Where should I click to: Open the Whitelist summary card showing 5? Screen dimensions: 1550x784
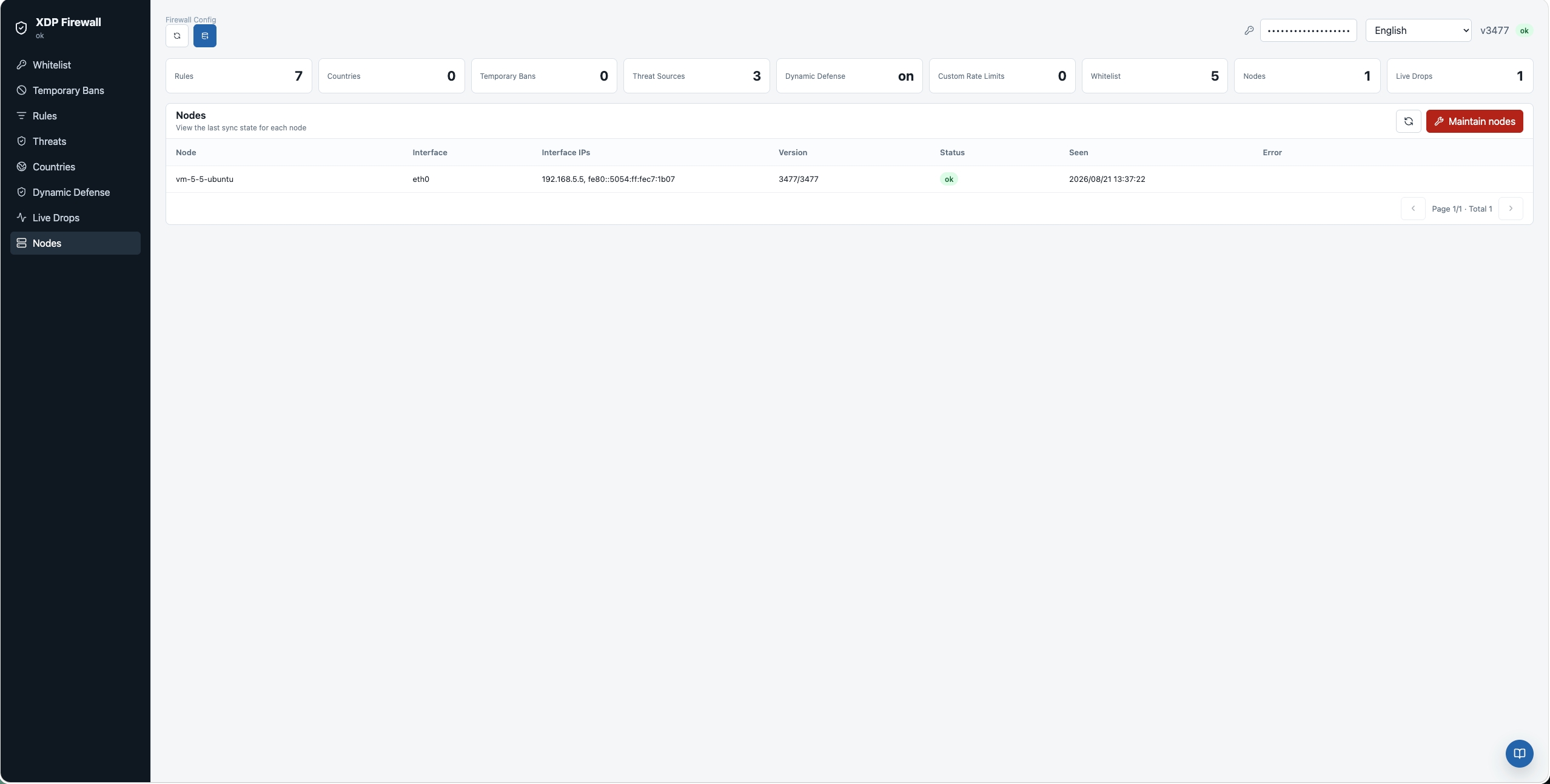click(1155, 76)
